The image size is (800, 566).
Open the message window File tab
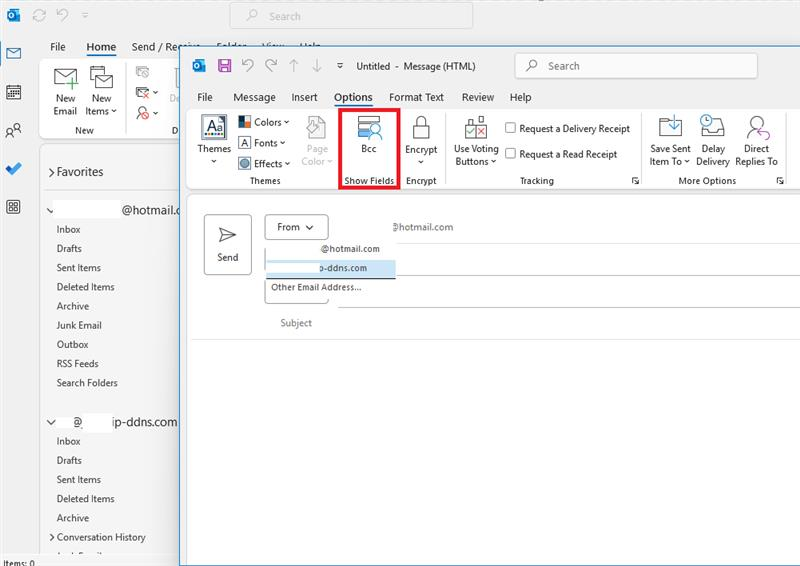205,97
